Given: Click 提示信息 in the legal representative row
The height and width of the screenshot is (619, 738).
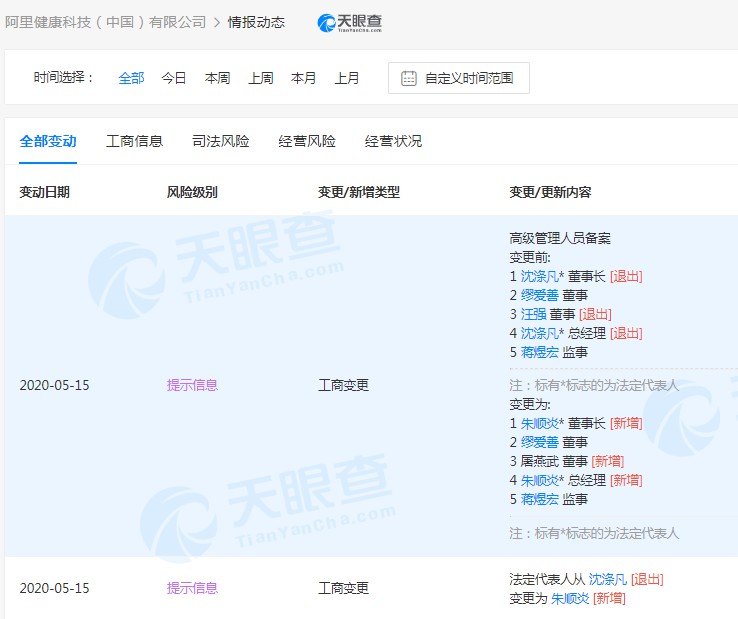Looking at the screenshot, I should 192,588.
